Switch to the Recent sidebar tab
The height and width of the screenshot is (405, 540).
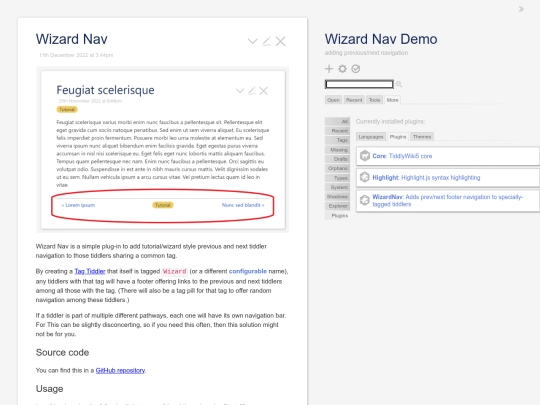[354, 100]
